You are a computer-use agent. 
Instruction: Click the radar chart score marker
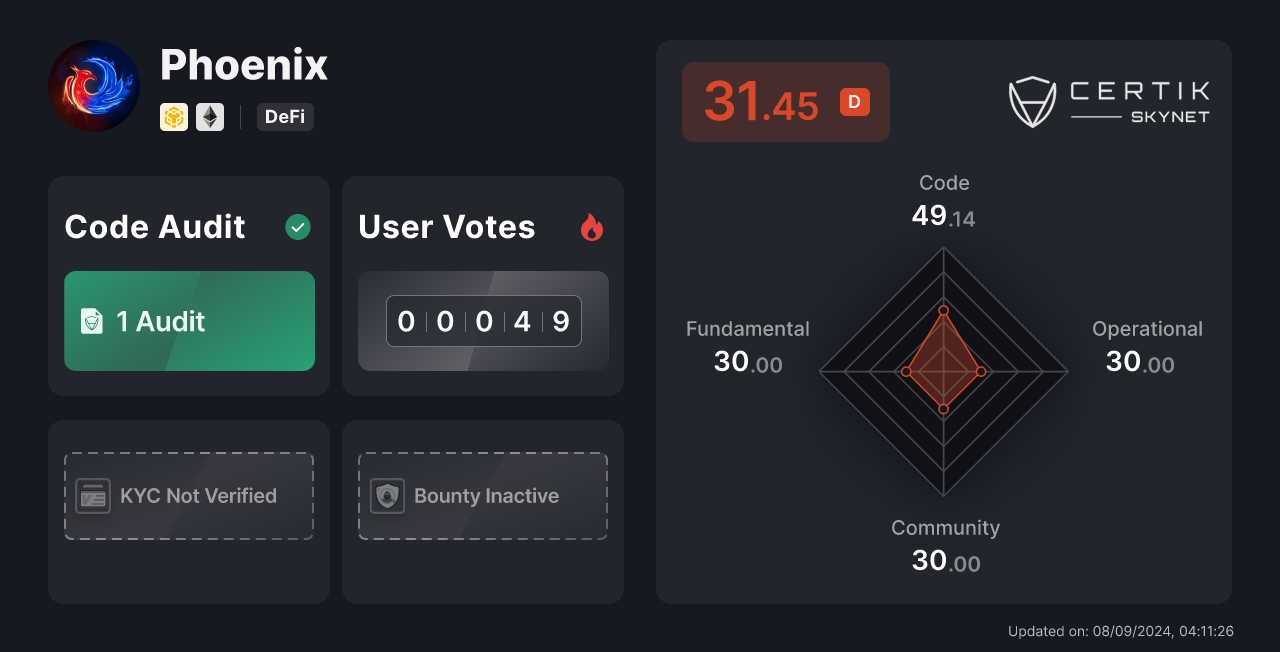click(x=944, y=310)
